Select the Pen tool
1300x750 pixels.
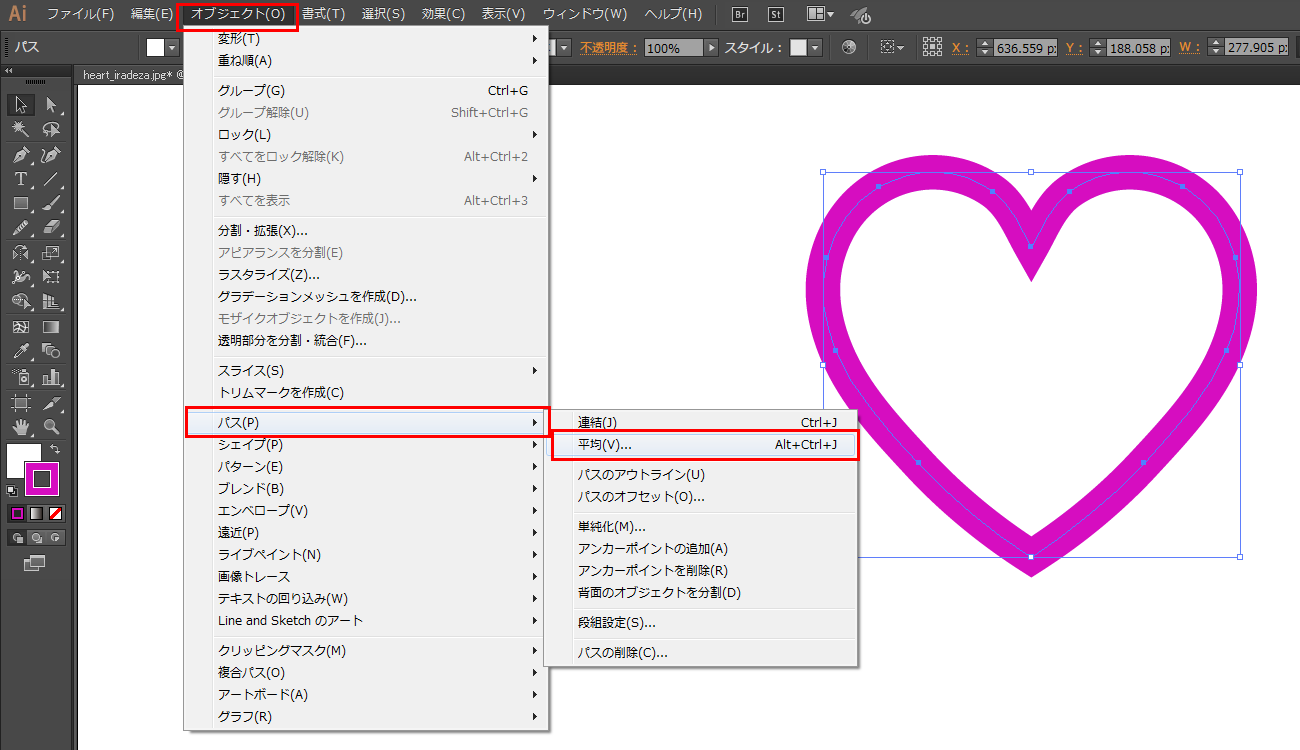(x=19, y=153)
